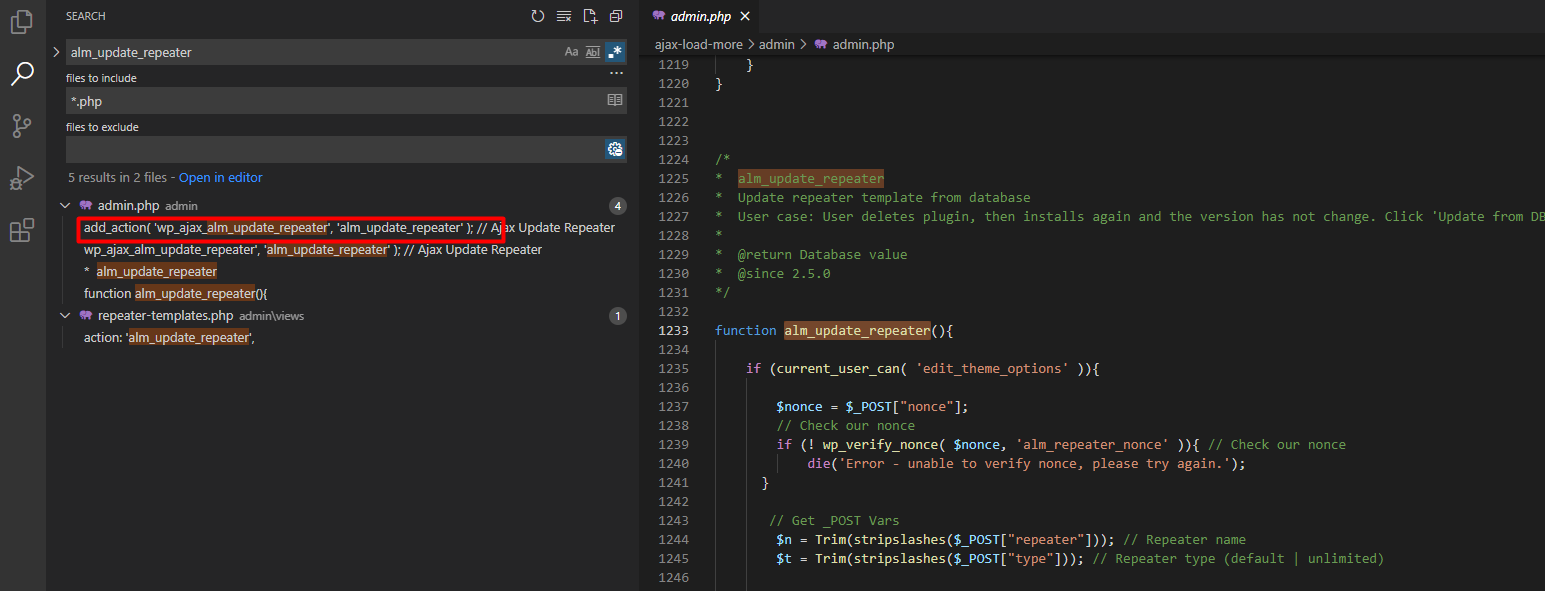Open the Source Control view
The image size is (1545, 591).
click(x=22, y=126)
